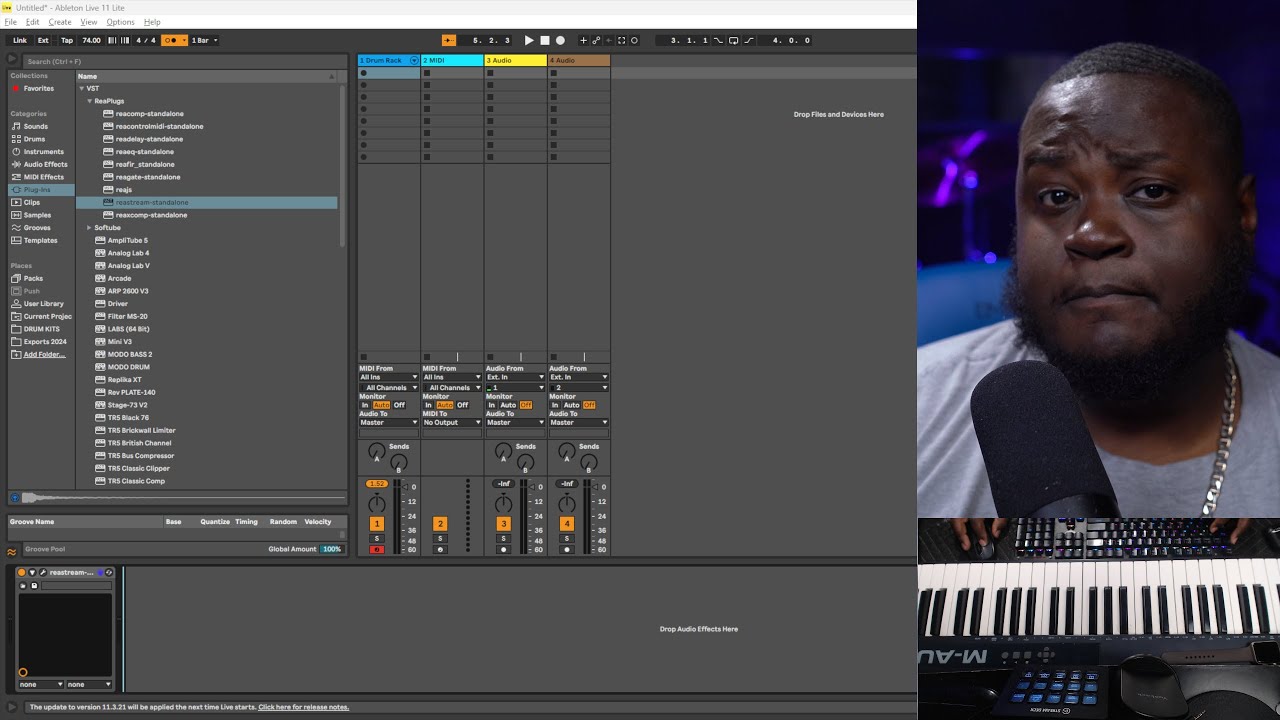Screen dimensions: 1280x720
Task: Select Instruments category in browser
Action: point(43,152)
